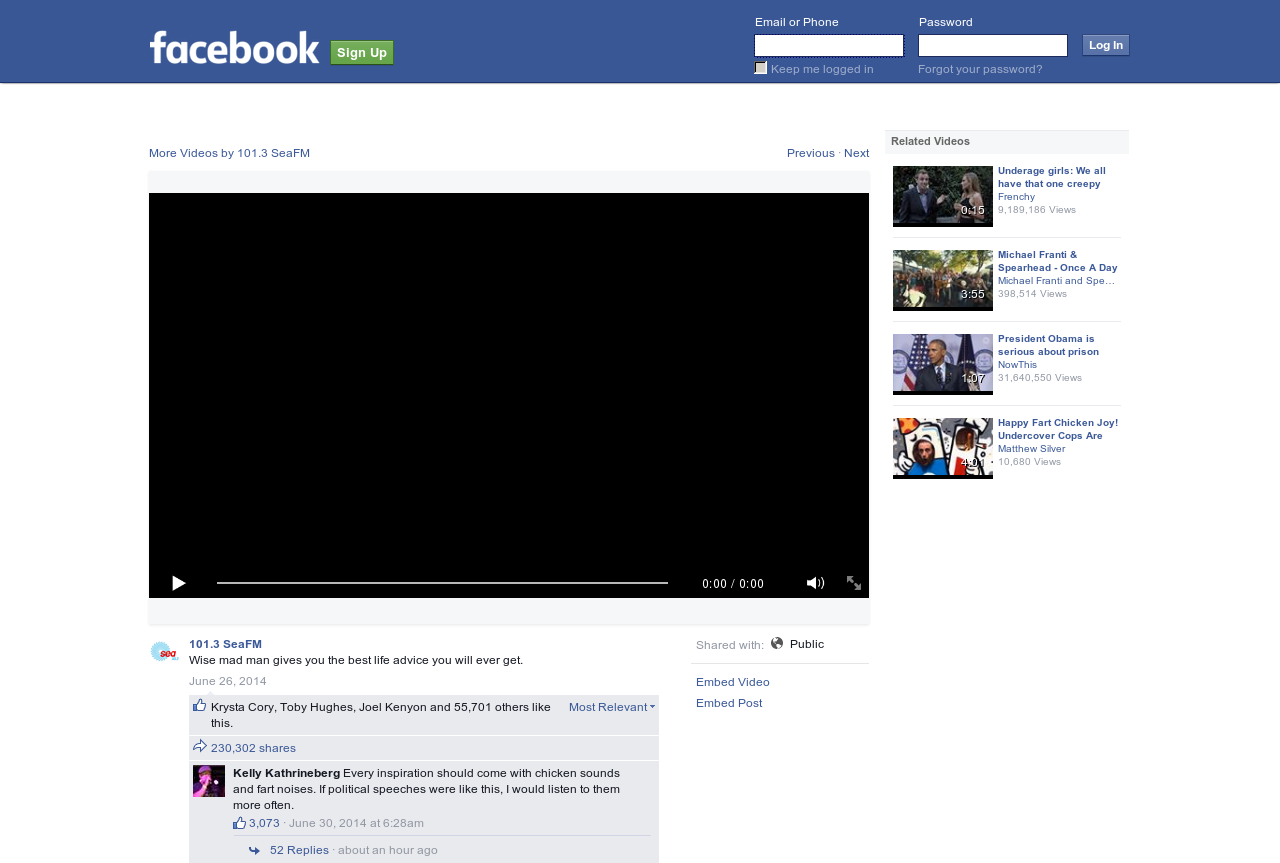This screenshot has height=863, width=1280.
Task: Click the 'June 30, 2014 at 6:28am' timestamp
Action: (356, 823)
